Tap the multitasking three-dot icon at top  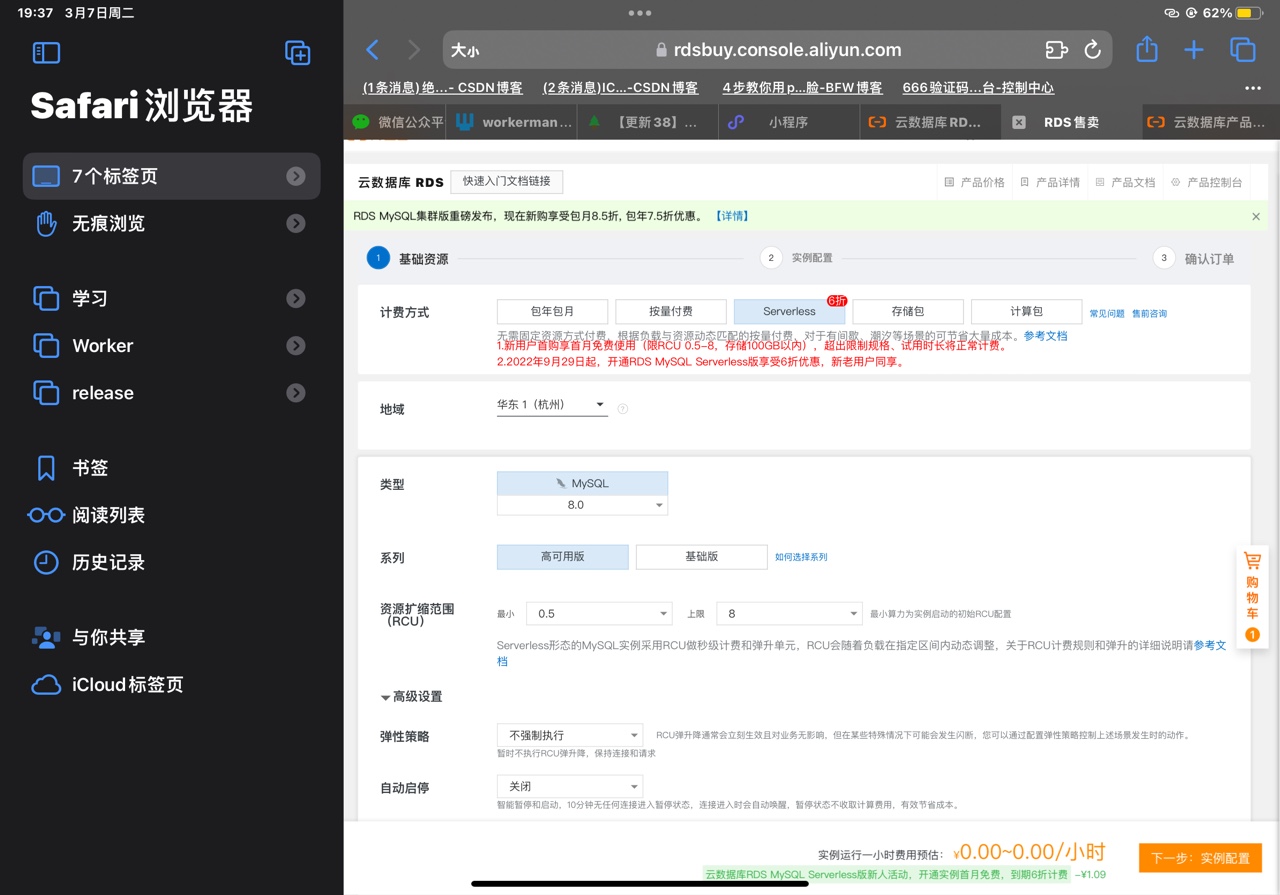[640, 13]
